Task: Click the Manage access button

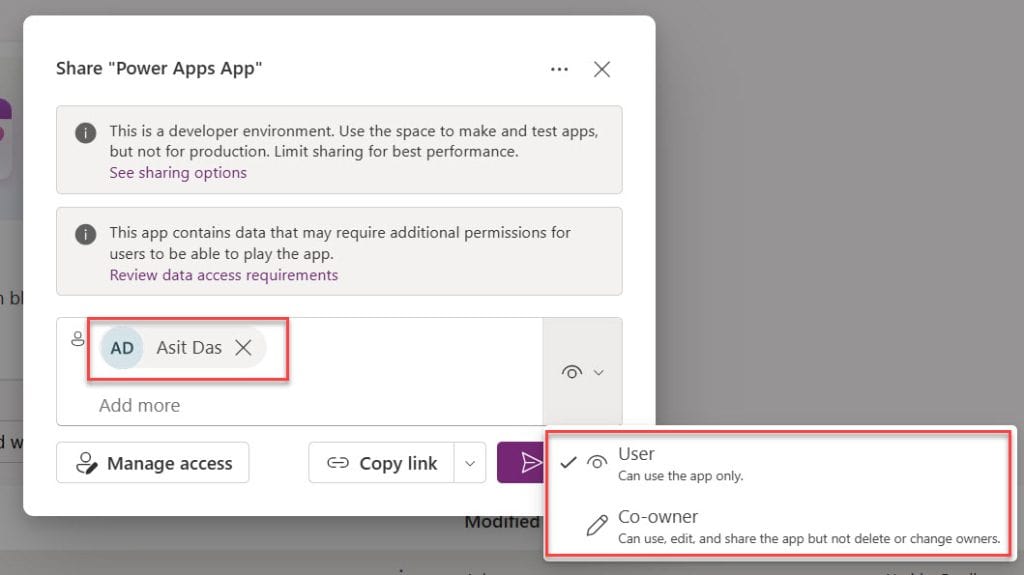Action: pyautogui.click(x=153, y=463)
